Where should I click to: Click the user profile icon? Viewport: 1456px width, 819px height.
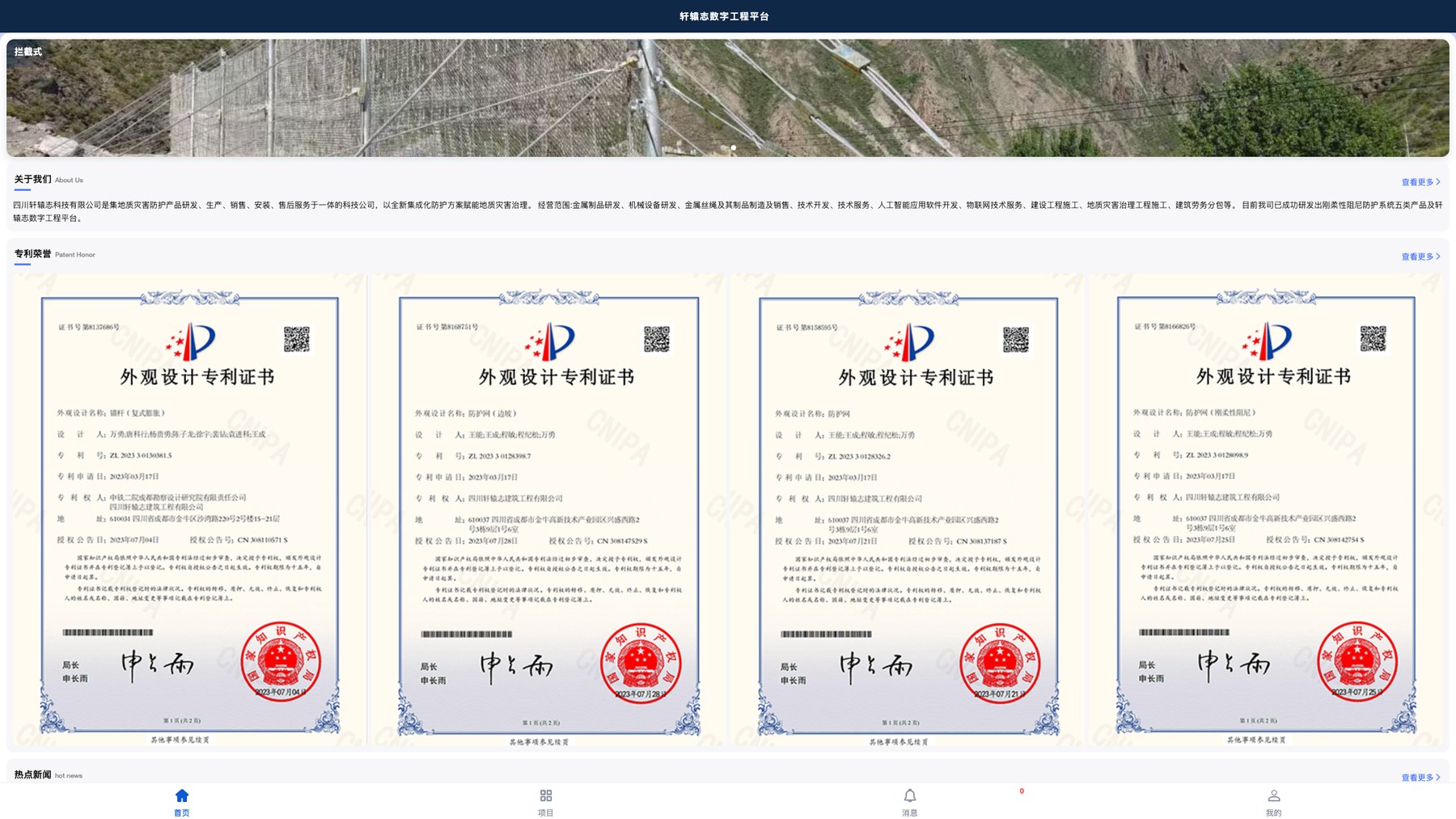click(x=1274, y=796)
